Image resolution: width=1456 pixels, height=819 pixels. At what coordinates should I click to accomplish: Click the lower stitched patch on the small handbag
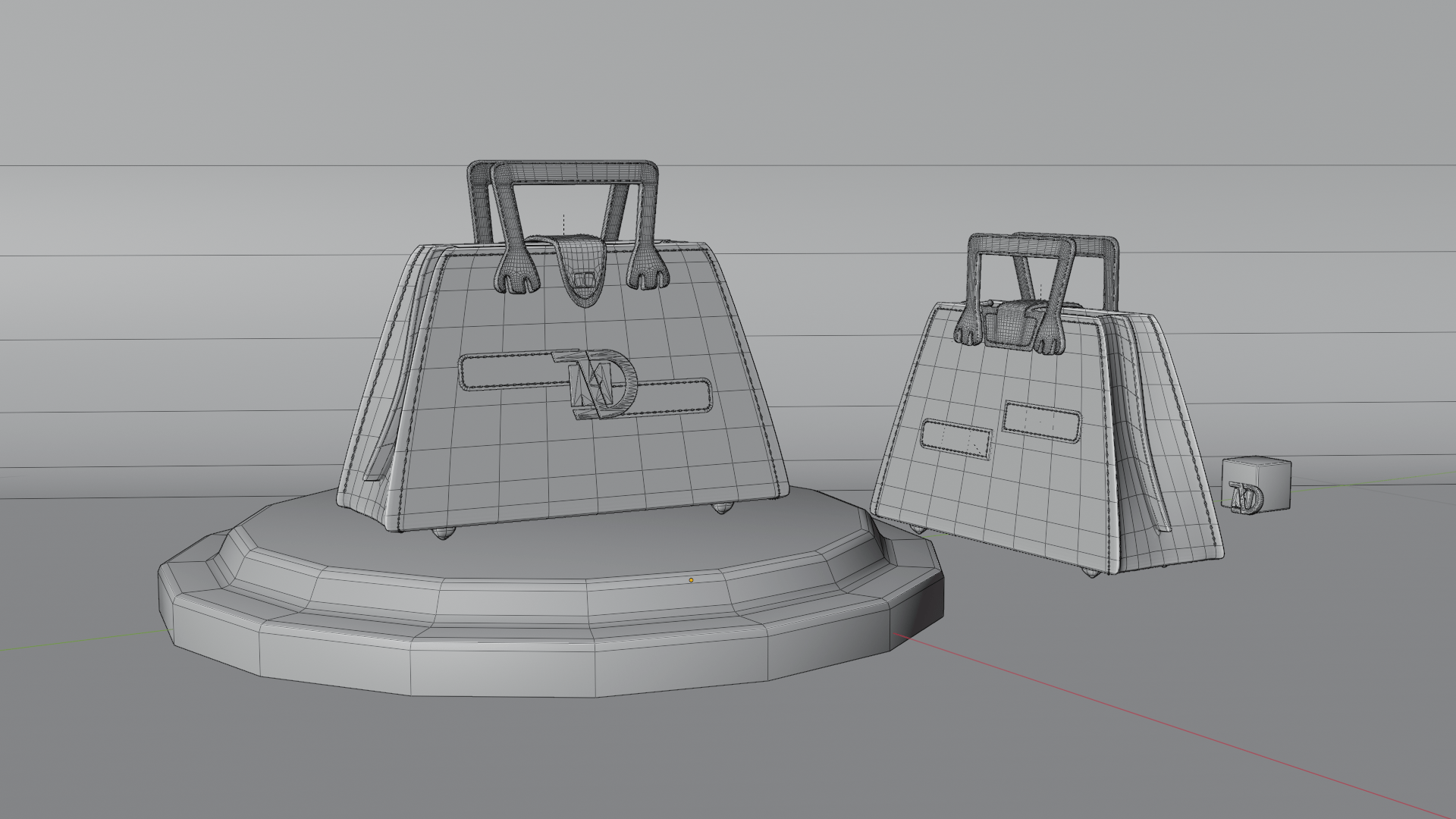pyautogui.click(x=957, y=439)
